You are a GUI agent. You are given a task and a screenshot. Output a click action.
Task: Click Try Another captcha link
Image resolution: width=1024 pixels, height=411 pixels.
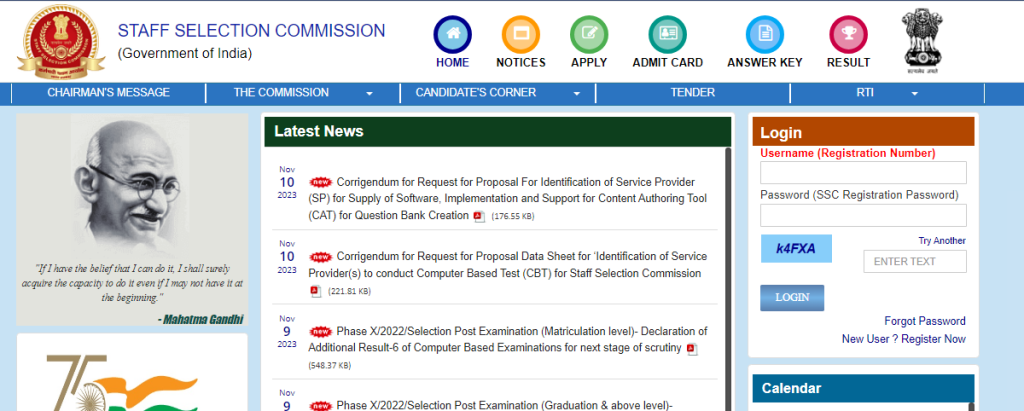(x=942, y=240)
